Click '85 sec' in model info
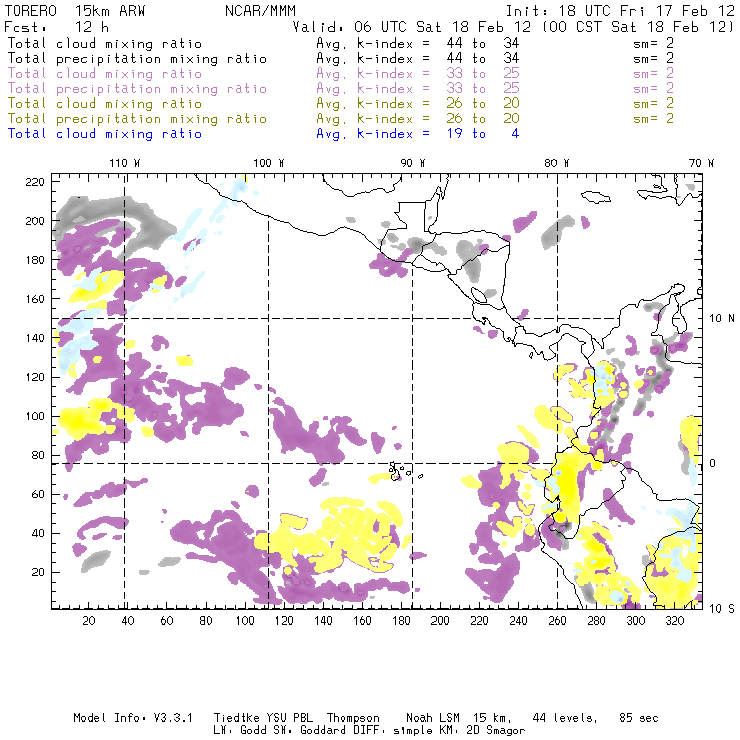The height and width of the screenshot is (740, 740). [639, 718]
